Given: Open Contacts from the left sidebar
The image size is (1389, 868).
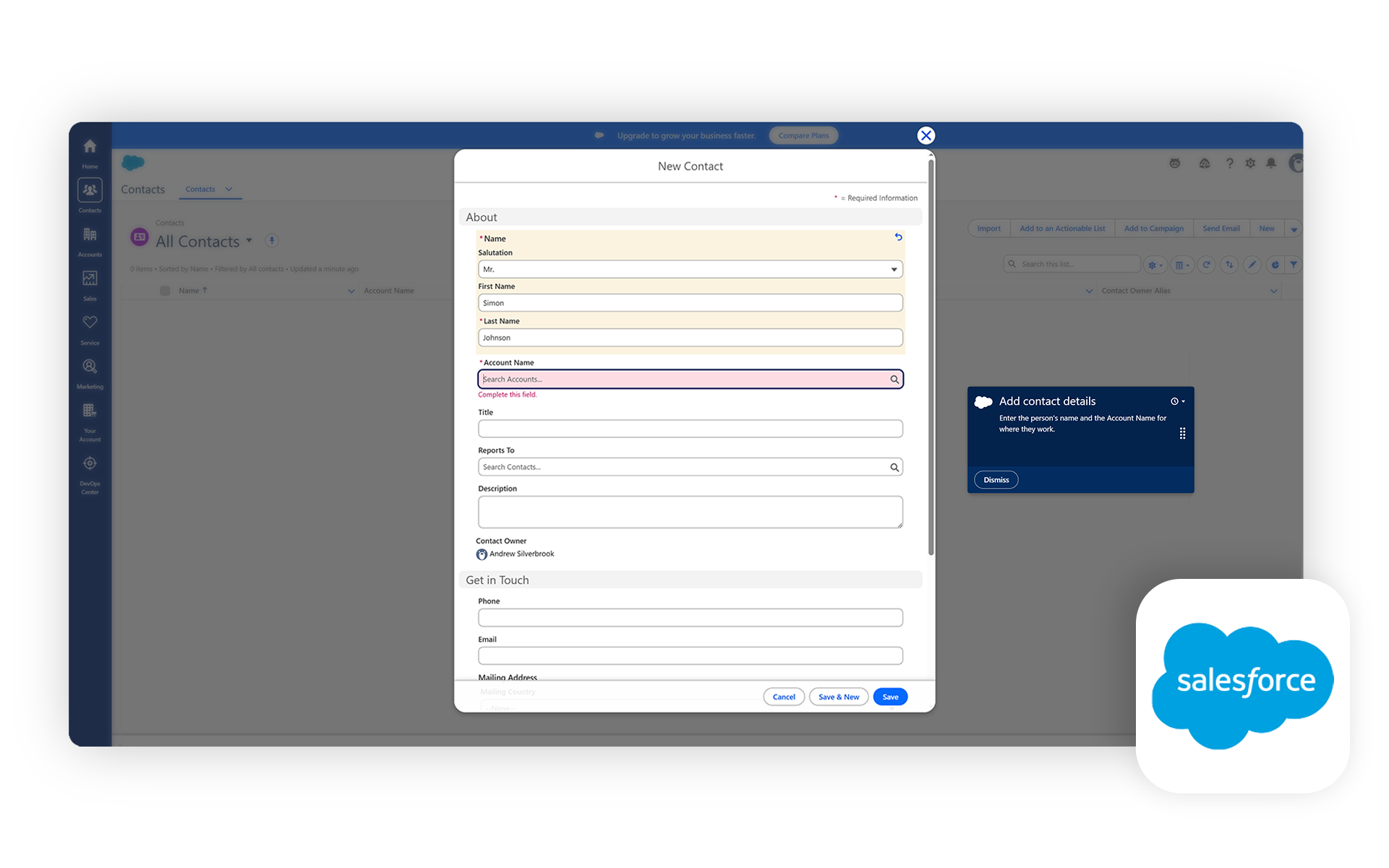Looking at the screenshot, I should coord(90,195).
